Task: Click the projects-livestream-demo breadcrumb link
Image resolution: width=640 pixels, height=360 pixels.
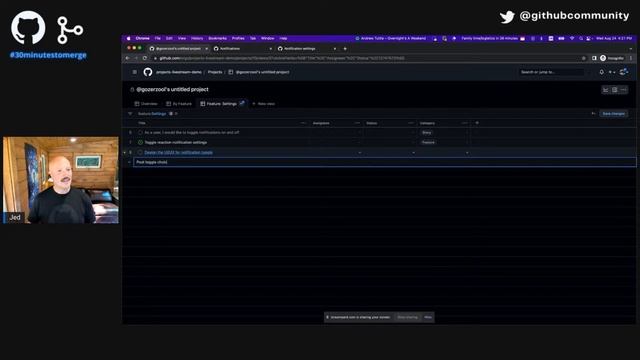Action: [179, 72]
